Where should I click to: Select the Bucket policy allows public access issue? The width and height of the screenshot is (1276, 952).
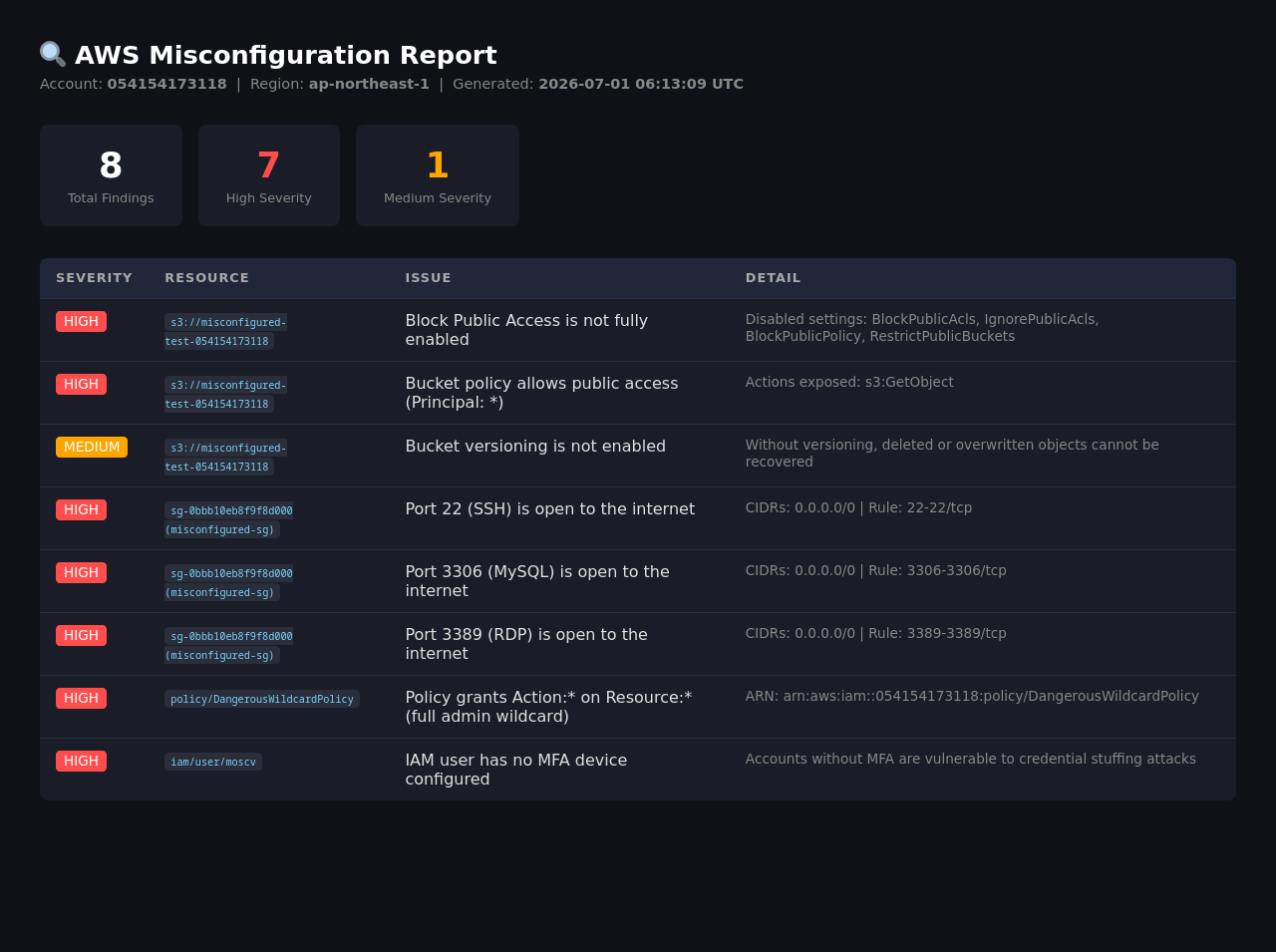(x=541, y=393)
